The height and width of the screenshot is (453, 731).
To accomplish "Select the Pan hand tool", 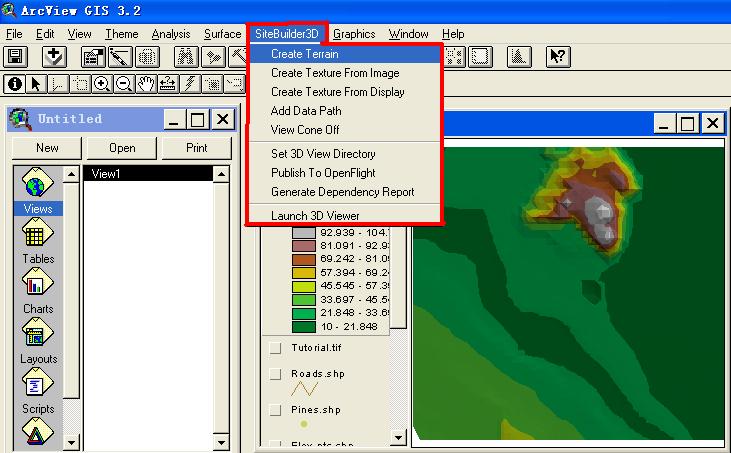I will point(145,84).
